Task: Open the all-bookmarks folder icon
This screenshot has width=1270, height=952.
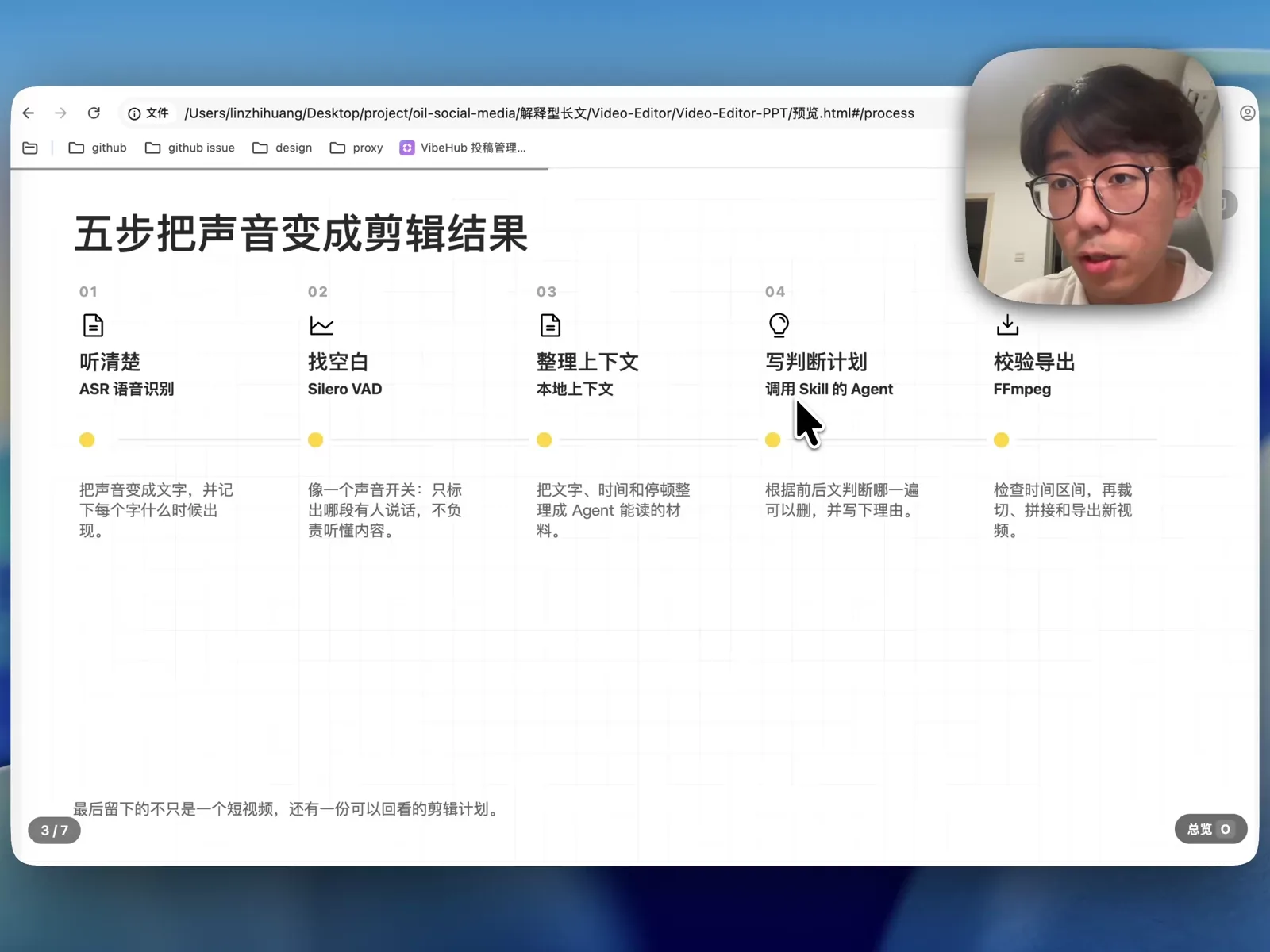Action: pos(30,148)
